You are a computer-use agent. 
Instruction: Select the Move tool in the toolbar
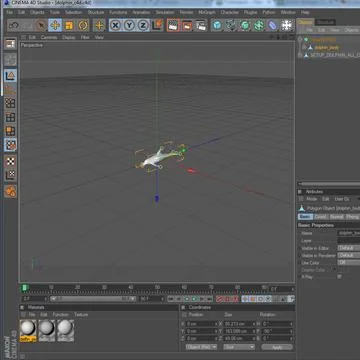click(x=55, y=25)
